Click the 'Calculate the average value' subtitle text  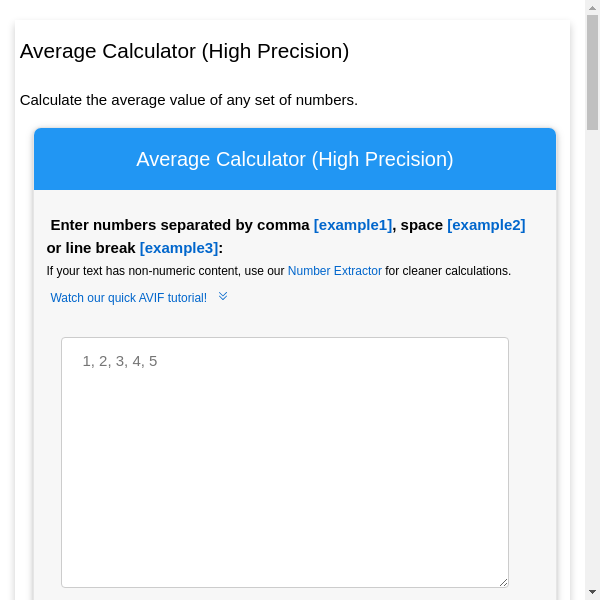coord(189,100)
